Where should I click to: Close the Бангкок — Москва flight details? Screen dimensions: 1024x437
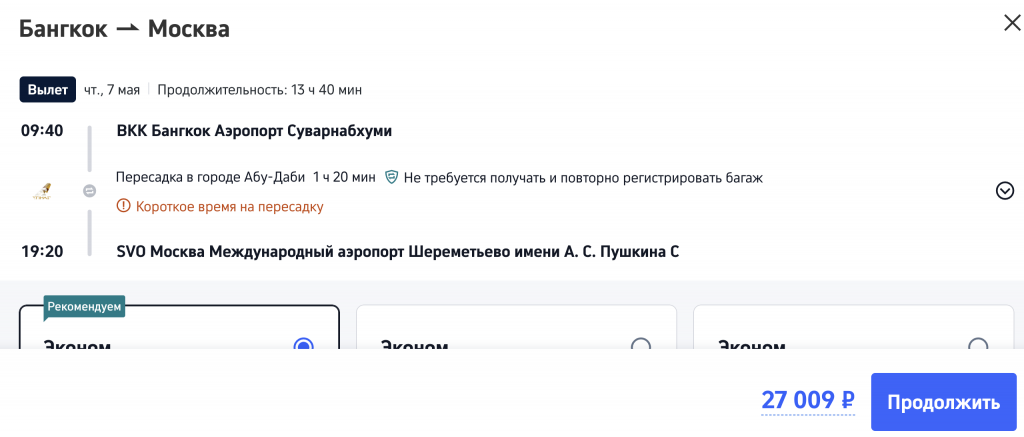click(x=1012, y=24)
